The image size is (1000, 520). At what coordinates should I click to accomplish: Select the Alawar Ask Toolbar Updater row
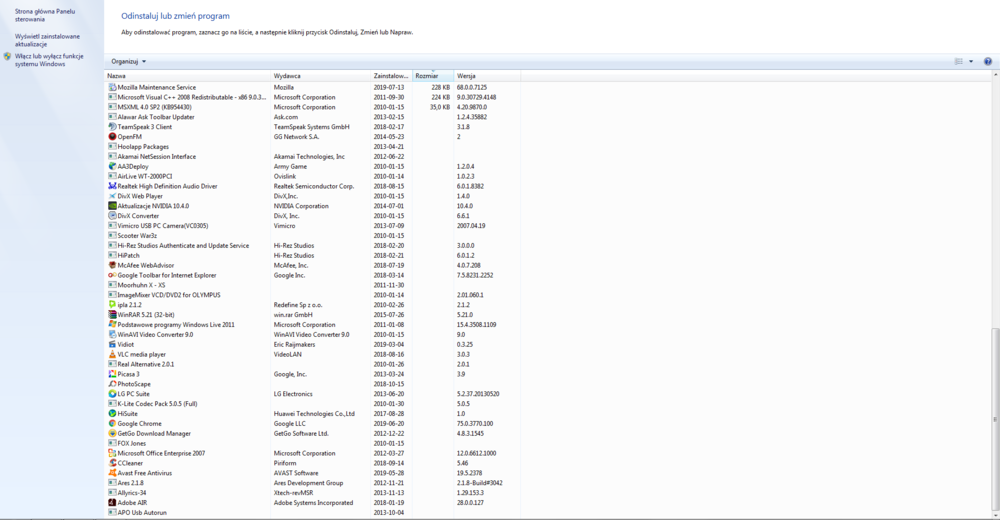click(312, 117)
